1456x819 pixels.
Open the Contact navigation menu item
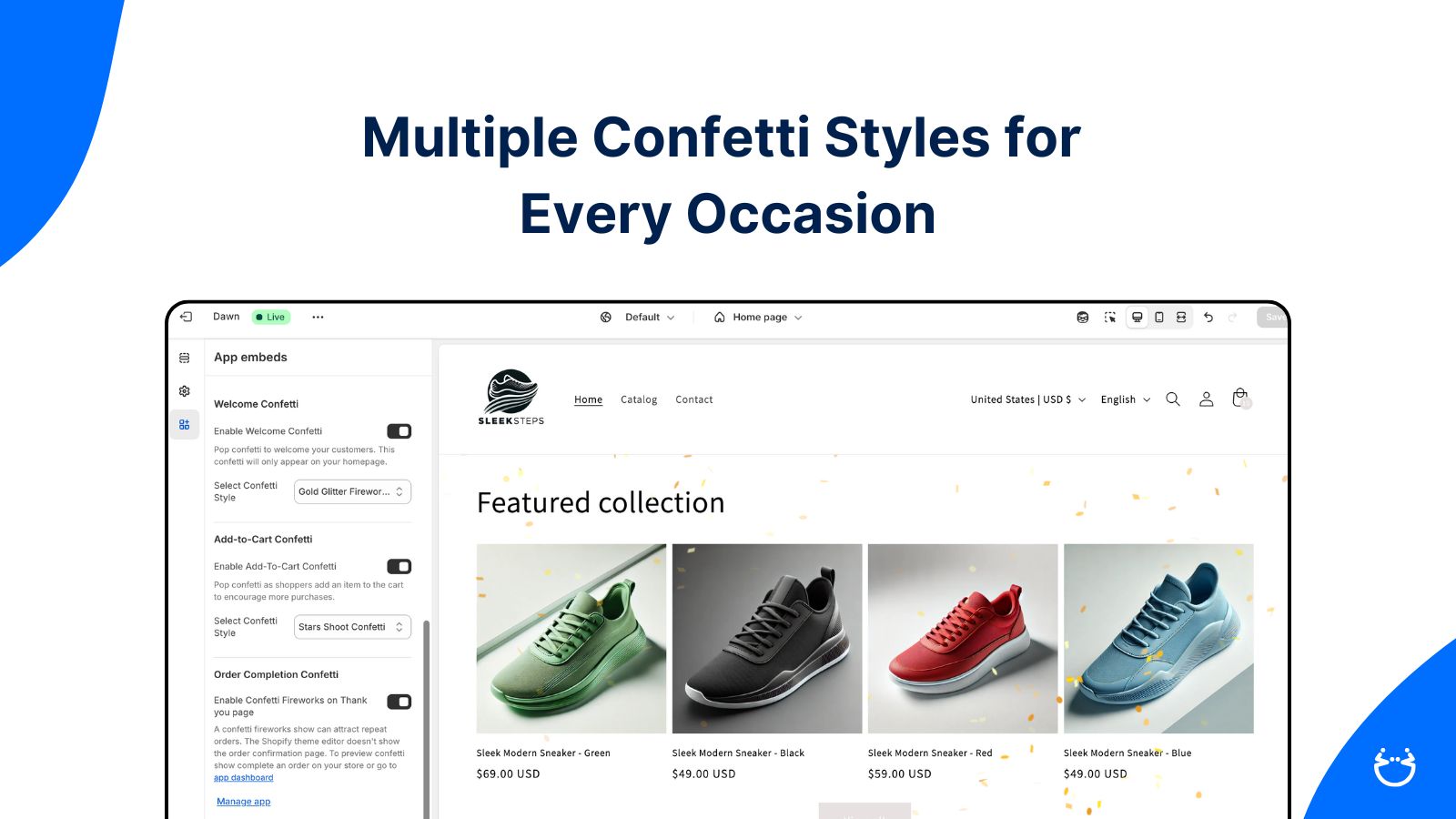pyautogui.click(x=694, y=399)
